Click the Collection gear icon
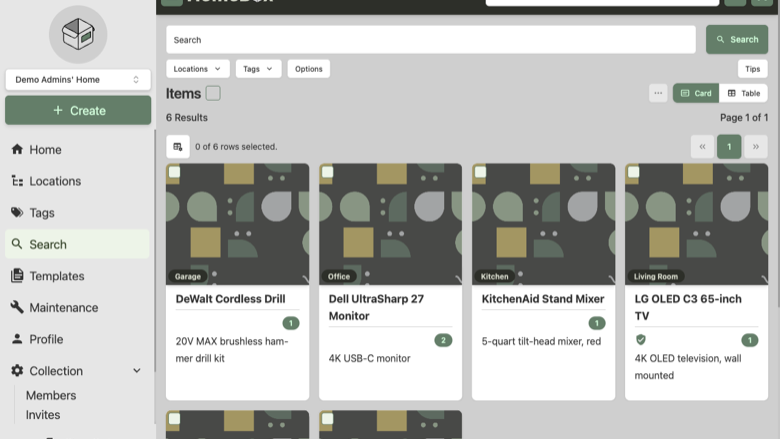The width and height of the screenshot is (780, 439). click(17, 370)
